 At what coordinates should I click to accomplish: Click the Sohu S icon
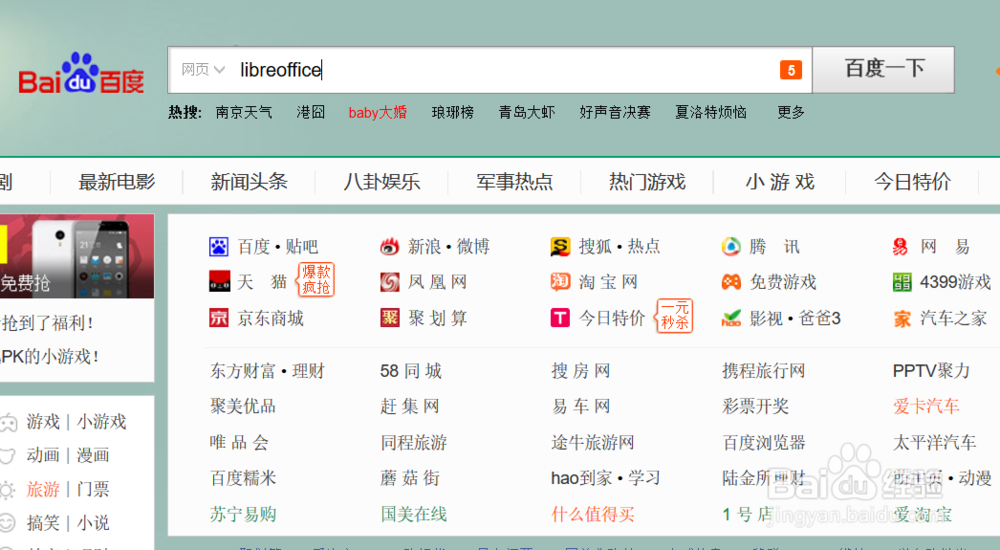tap(560, 246)
